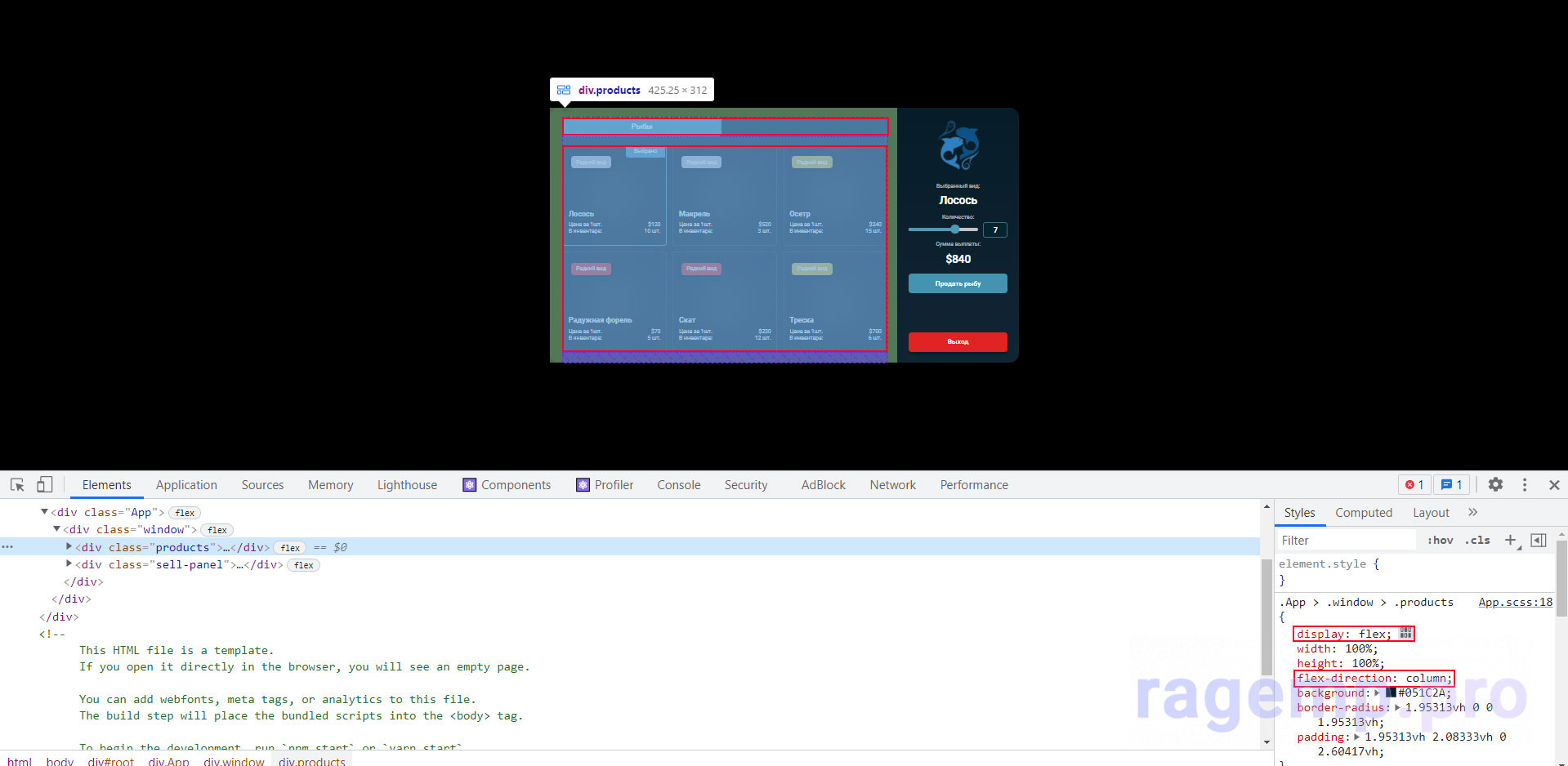Click the new style rule plus icon
Screen dimensions: 1568x766
click(1511, 540)
